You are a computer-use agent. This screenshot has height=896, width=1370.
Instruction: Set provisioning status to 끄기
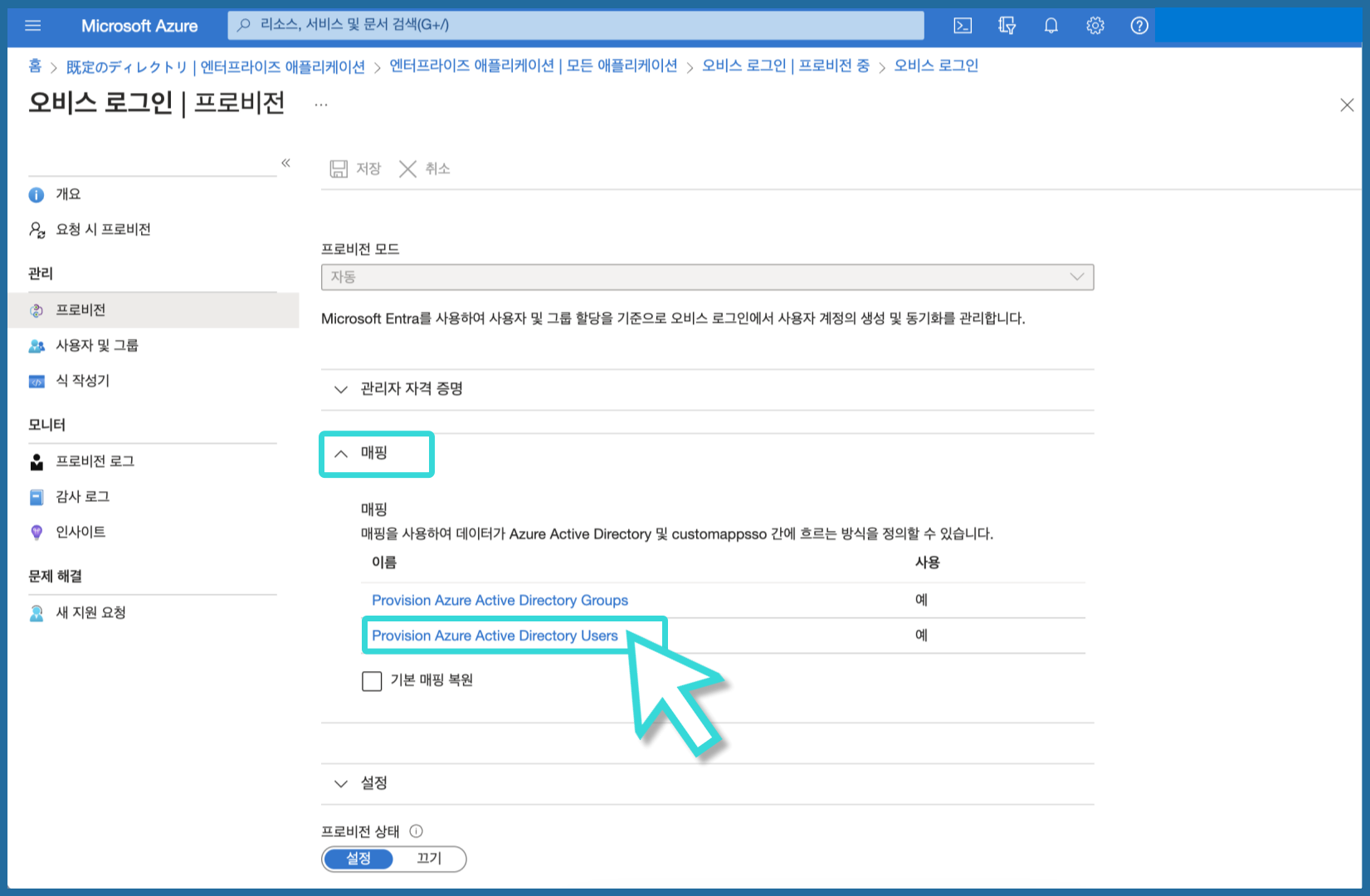tap(429, 859)
